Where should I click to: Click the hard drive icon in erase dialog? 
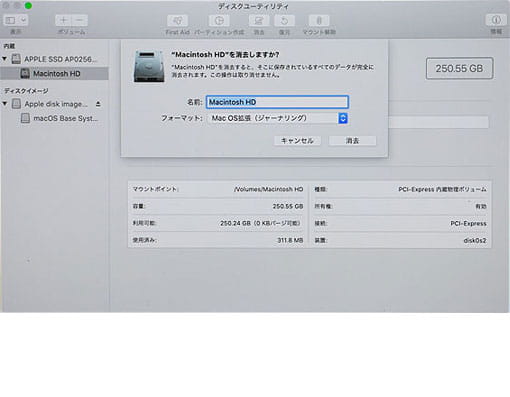click(149, 66)
